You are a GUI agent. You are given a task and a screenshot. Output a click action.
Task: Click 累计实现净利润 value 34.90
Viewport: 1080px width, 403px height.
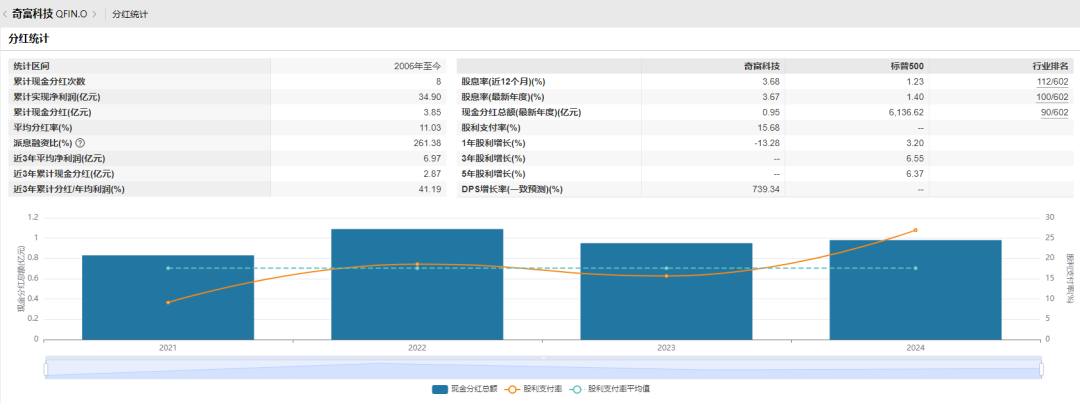pyautogui.click(x=430, y=97)
